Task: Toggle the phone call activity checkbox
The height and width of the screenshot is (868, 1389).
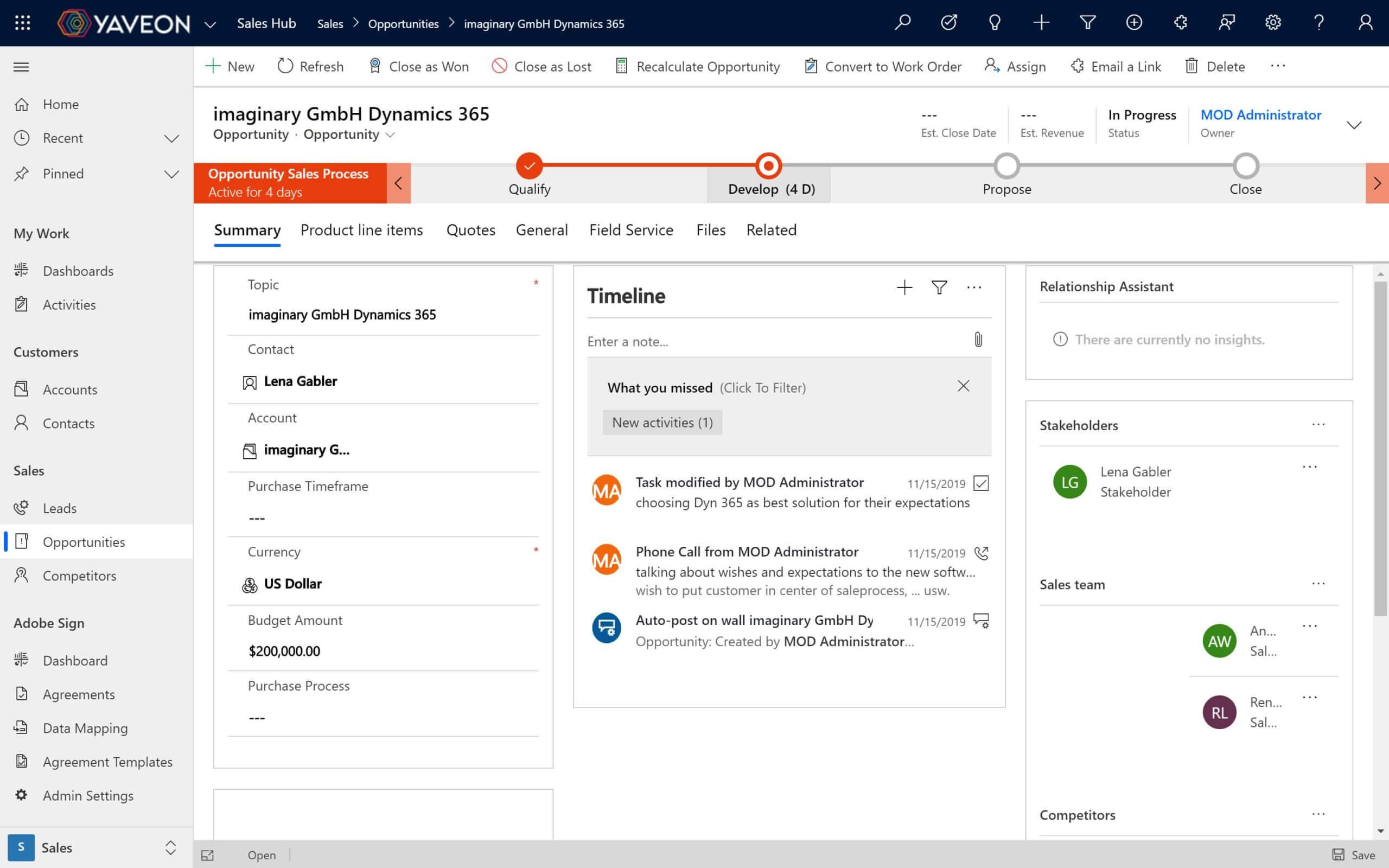Action: (981, 552)
